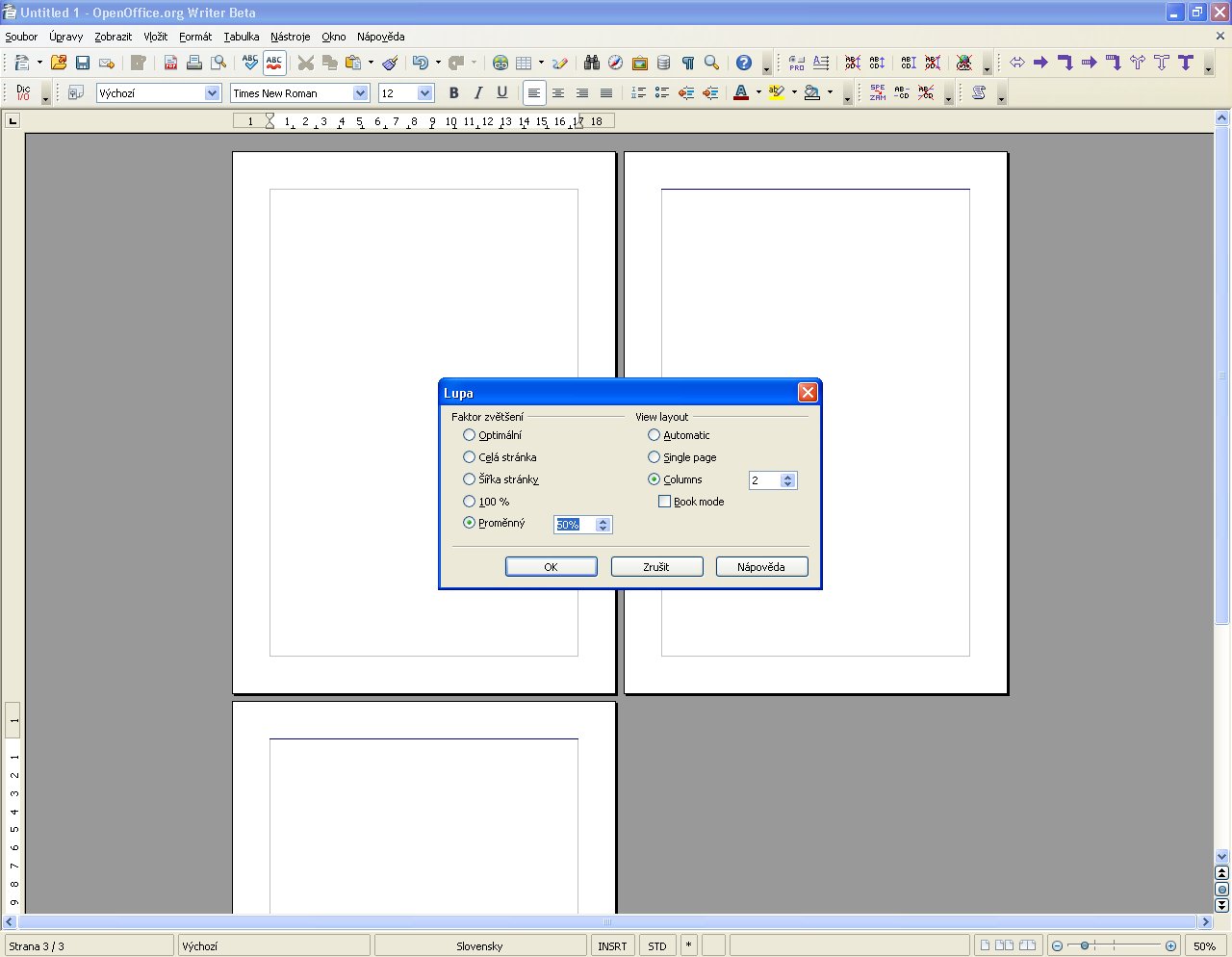Open the paragraph style Výchozí dropdown

213,93
